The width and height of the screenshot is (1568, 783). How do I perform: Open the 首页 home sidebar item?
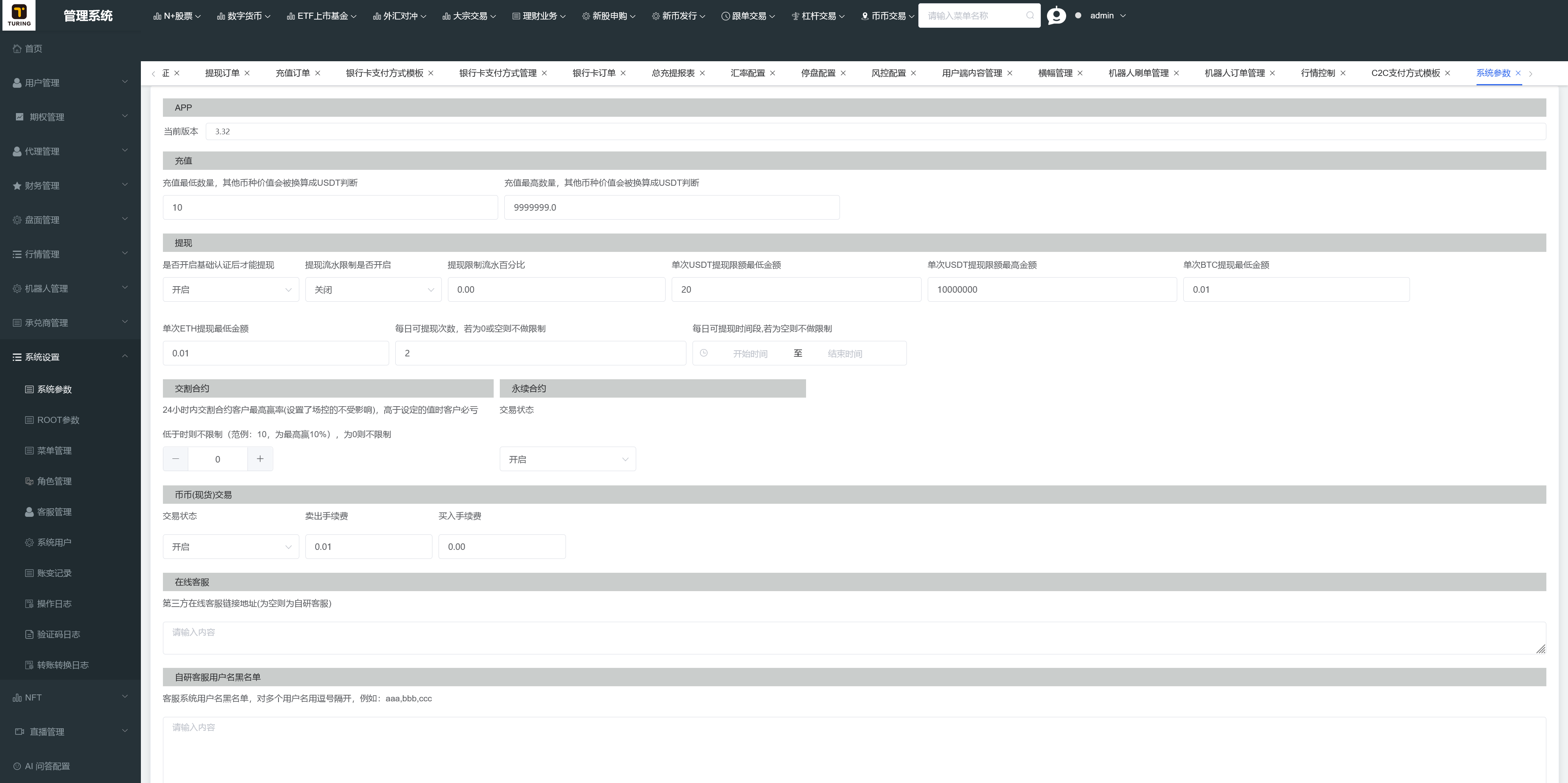[x=70, y=49]
